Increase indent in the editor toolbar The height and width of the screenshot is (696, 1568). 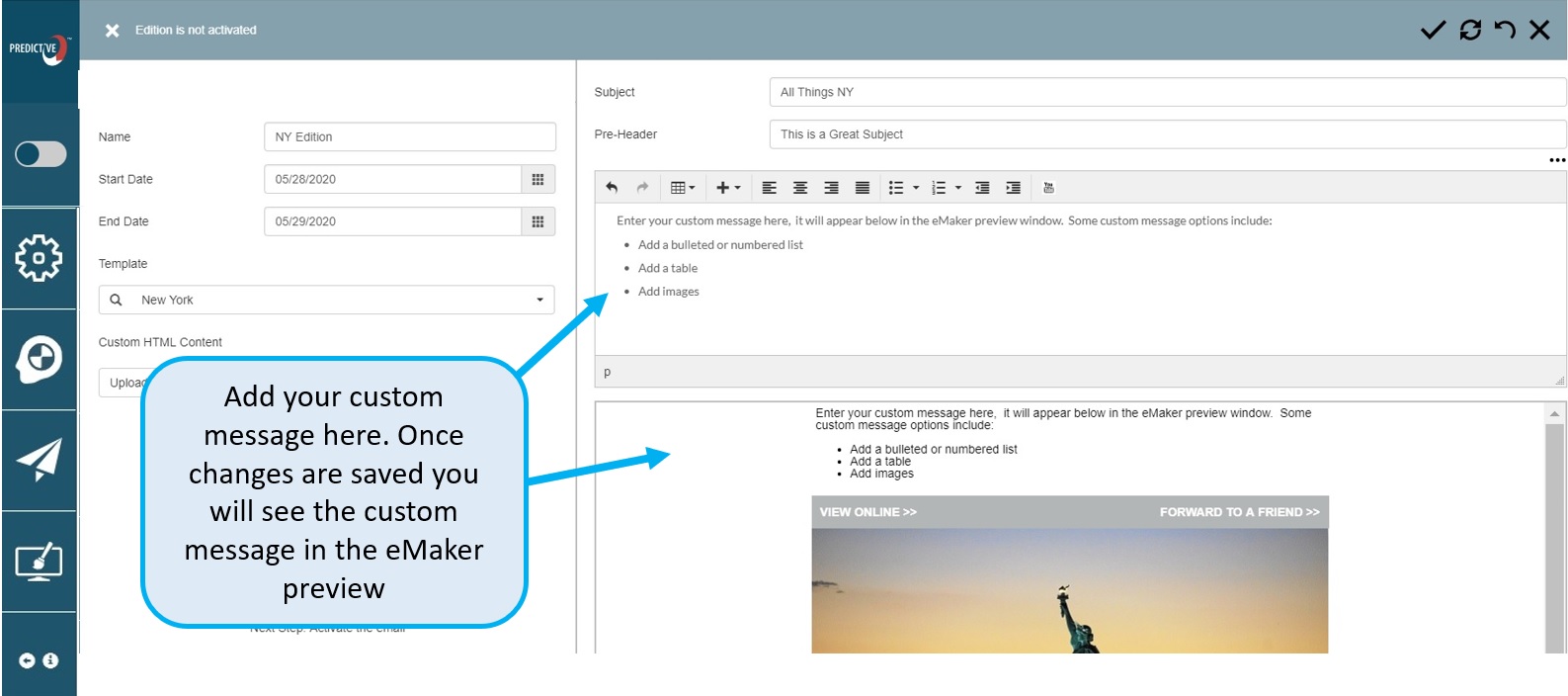[1013, 188]
